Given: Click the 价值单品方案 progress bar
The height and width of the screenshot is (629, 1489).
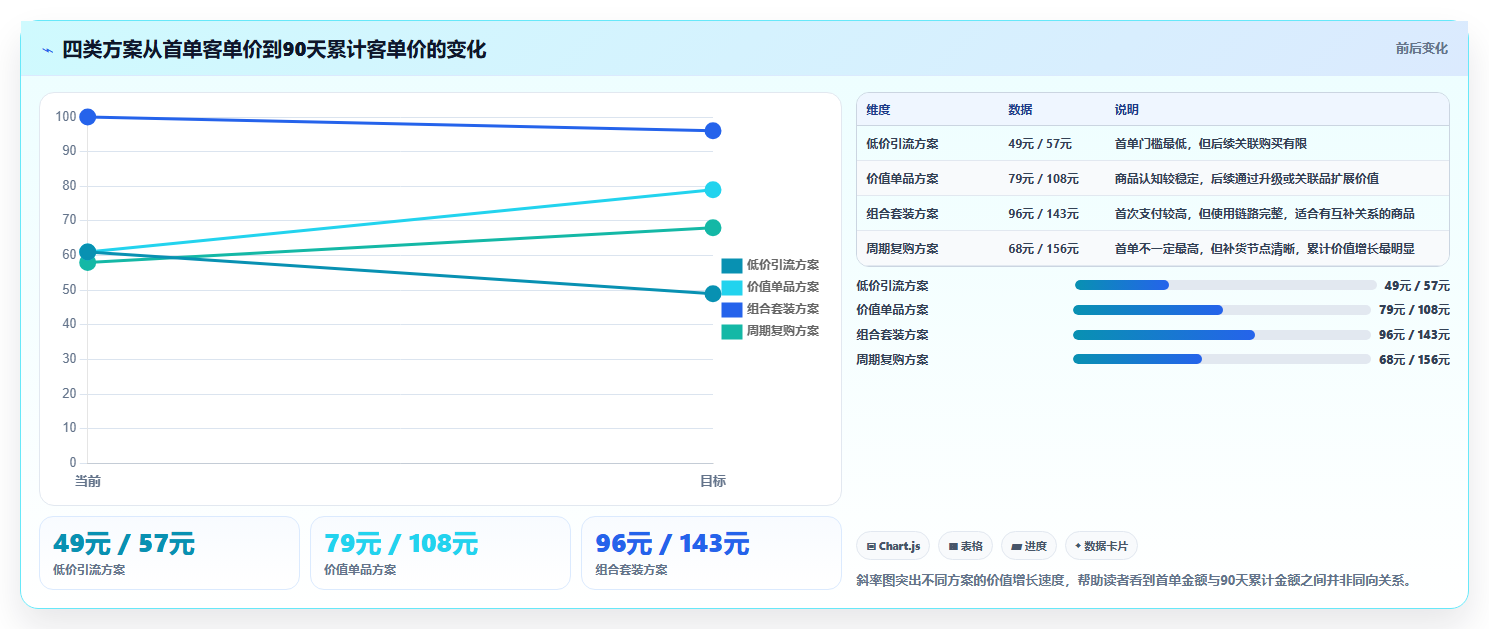Looking at the screenshot, I should coord(1222,310).
